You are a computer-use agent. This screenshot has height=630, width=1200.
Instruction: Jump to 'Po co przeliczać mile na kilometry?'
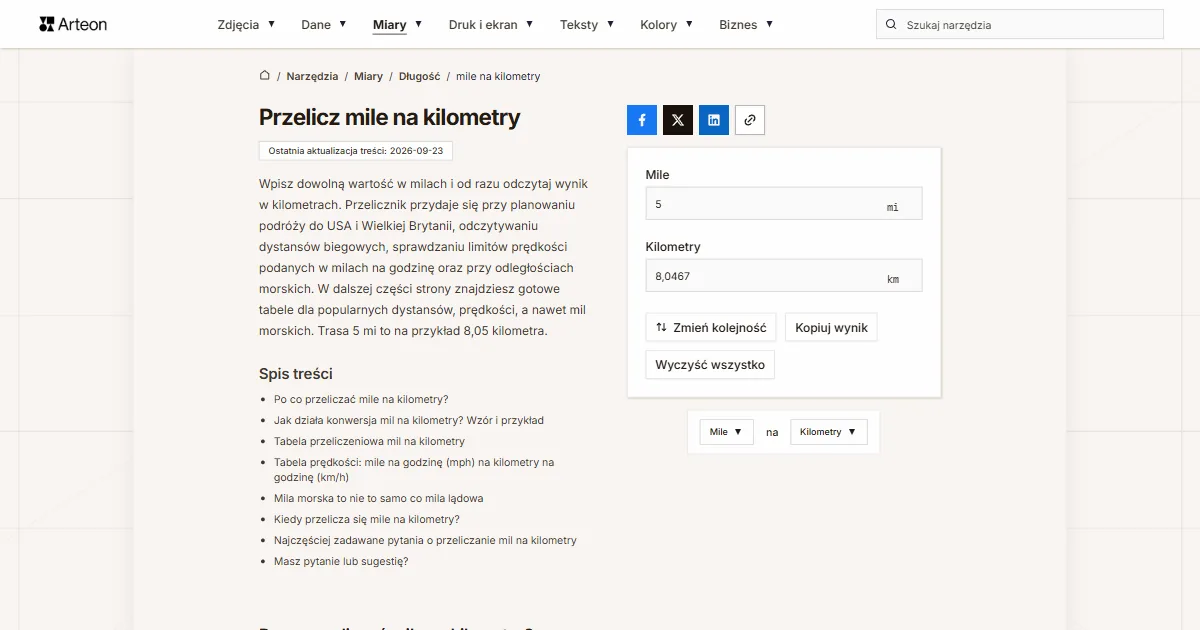(361, 399)
